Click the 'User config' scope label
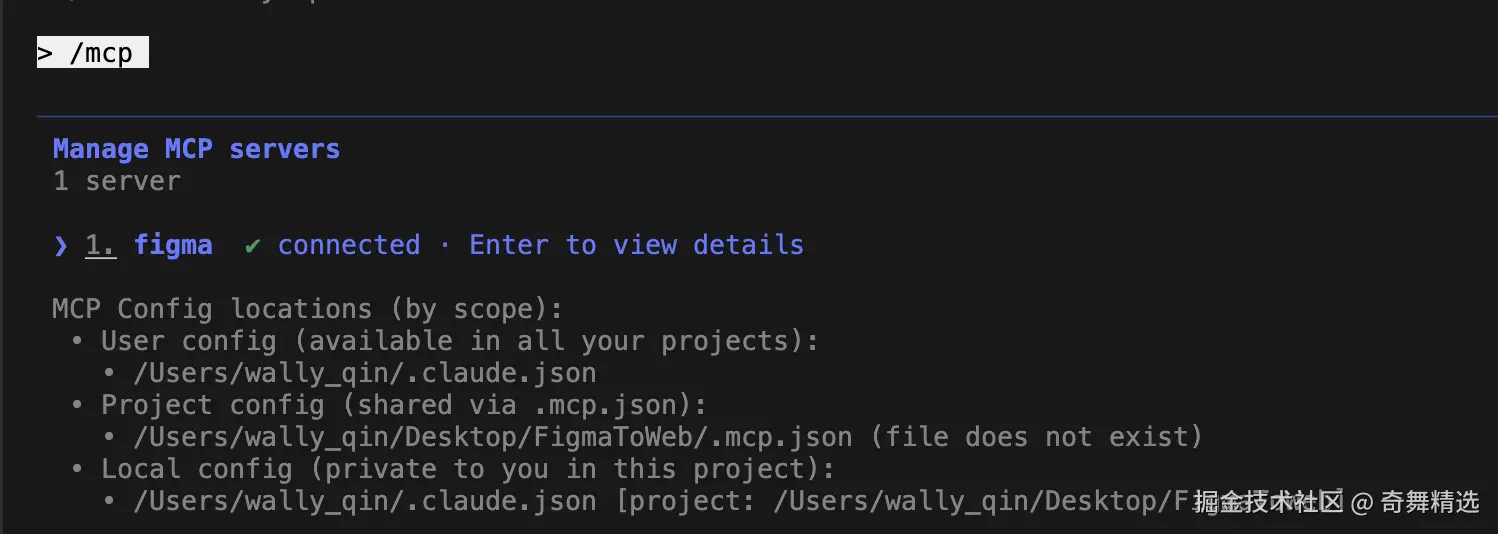The height and width of the screenshot is (534, 1498). click(188, 342)
